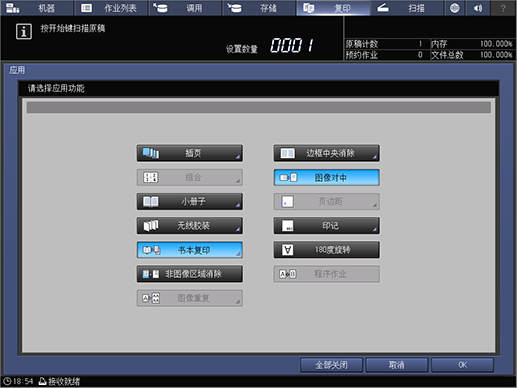Viewport: 517px width, 388px height.
Task: Click the 内存 memory percentage value
Action: (496, 44)
